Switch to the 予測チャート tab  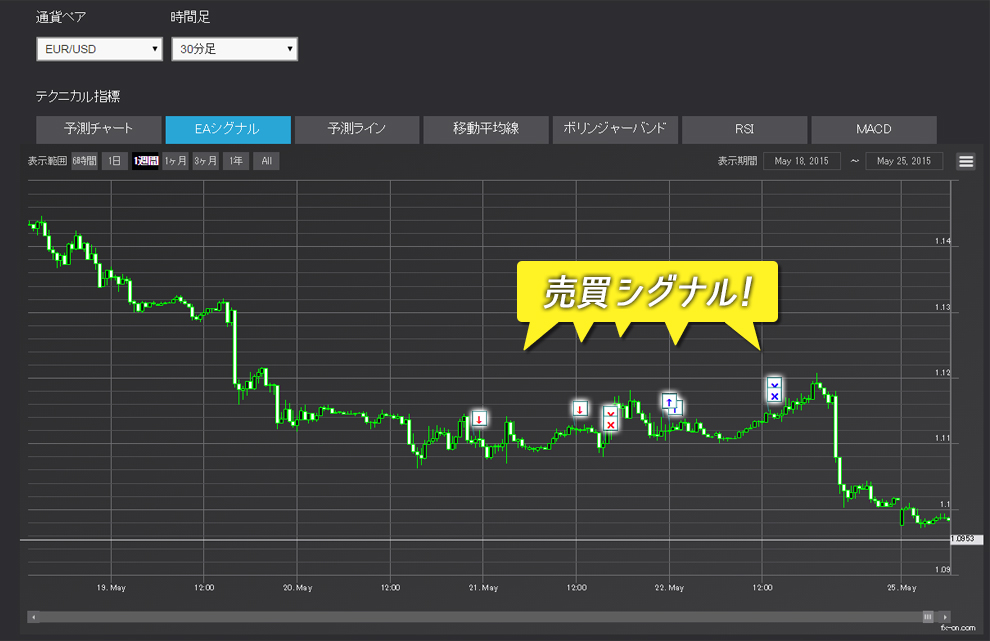point(98,129)
